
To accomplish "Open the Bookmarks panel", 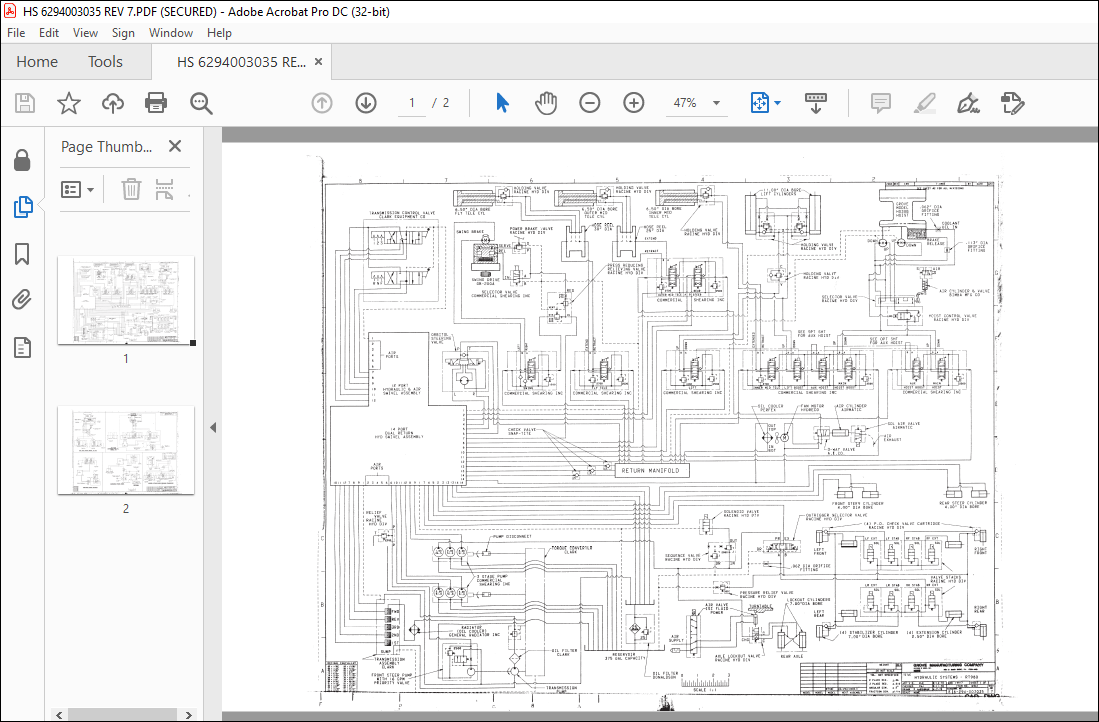I will [22, 254].
